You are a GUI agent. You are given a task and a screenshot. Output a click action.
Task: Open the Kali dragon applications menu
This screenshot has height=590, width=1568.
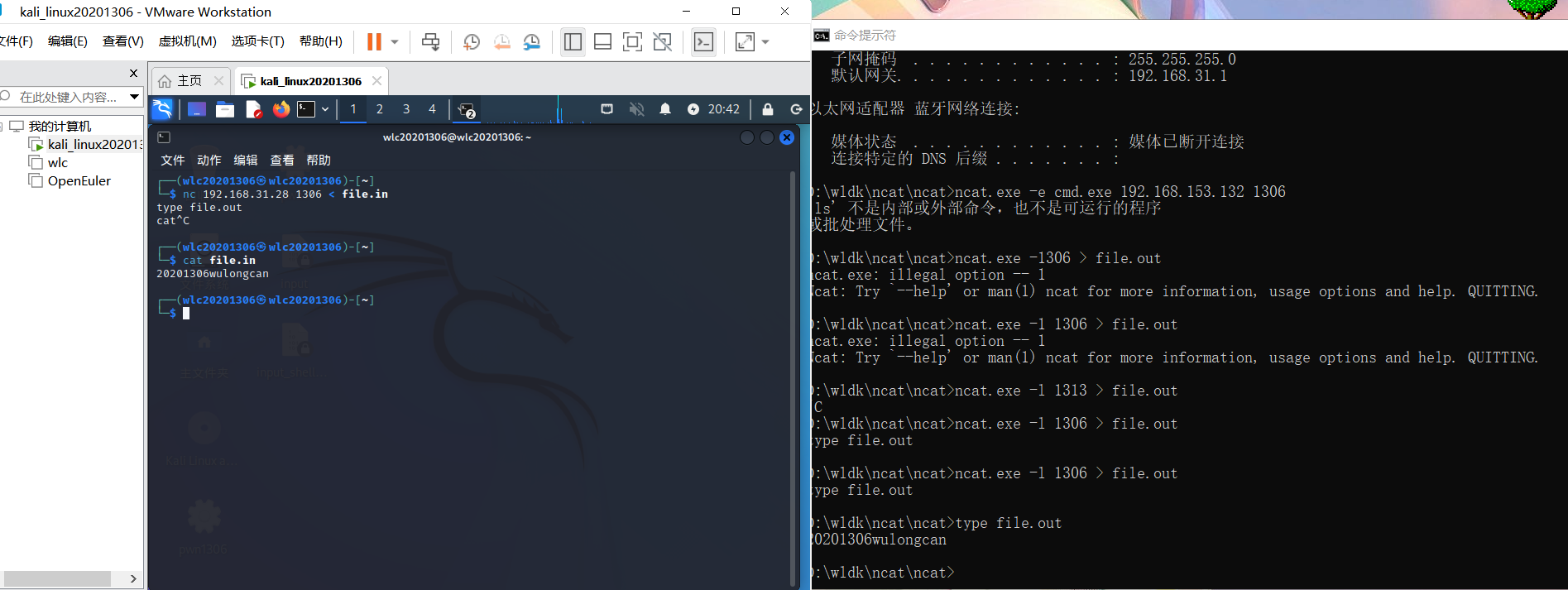(x=162, y=109)
